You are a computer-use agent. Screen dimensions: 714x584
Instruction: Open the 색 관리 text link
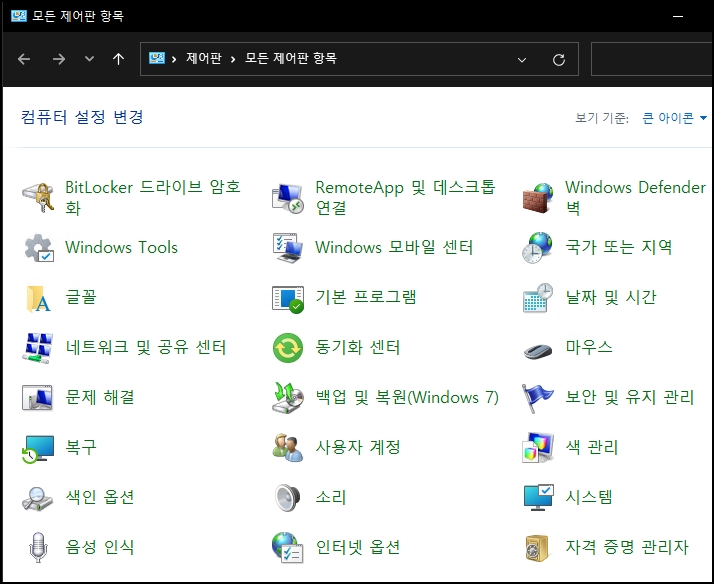592,447
